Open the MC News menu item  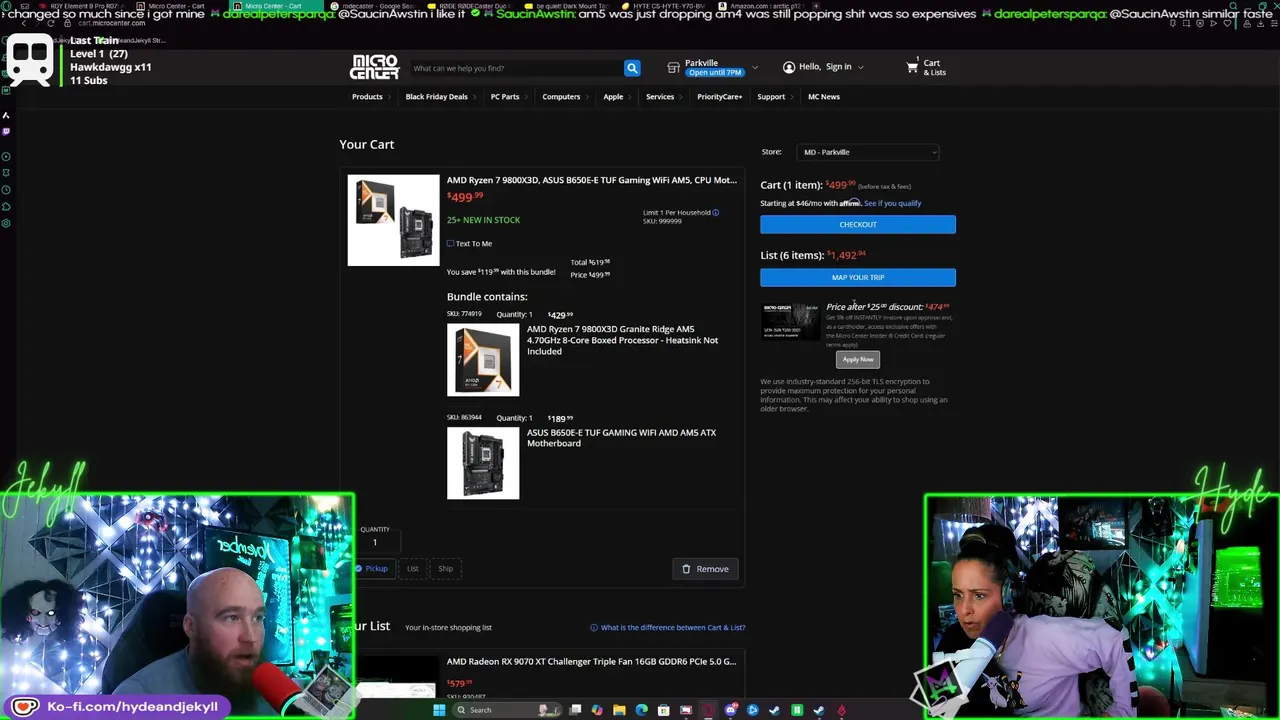(x=824, y=97)
